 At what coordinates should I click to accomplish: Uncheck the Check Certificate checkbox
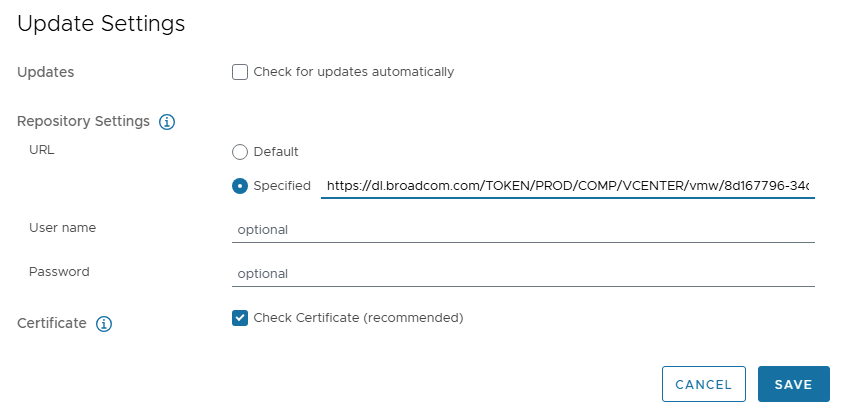click(240, 318)
